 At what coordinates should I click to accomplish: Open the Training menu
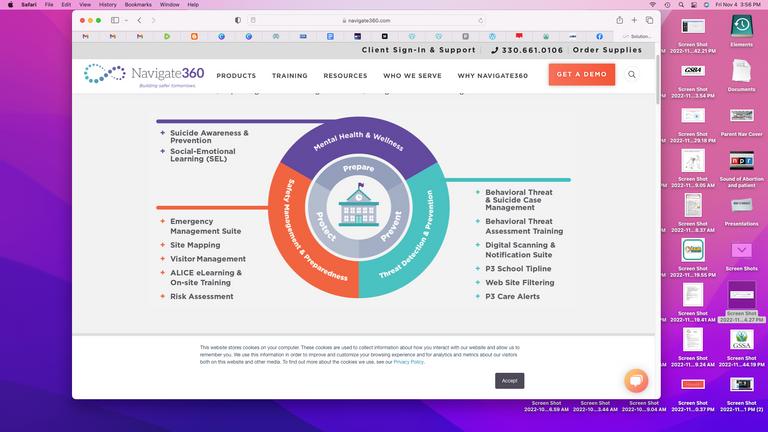coord(289,75)
